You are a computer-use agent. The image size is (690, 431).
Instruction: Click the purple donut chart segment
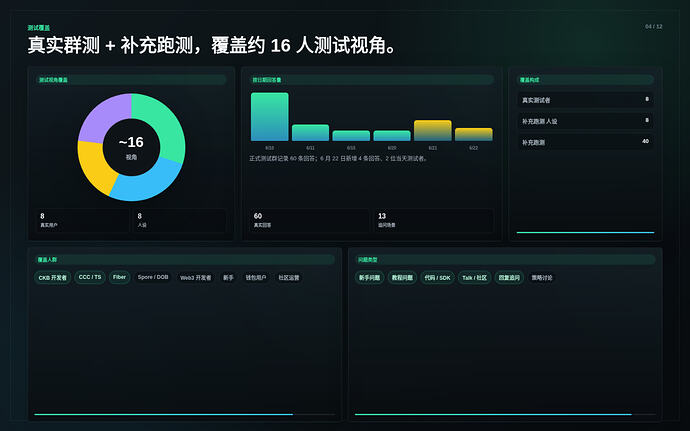(x=102, y=115)
